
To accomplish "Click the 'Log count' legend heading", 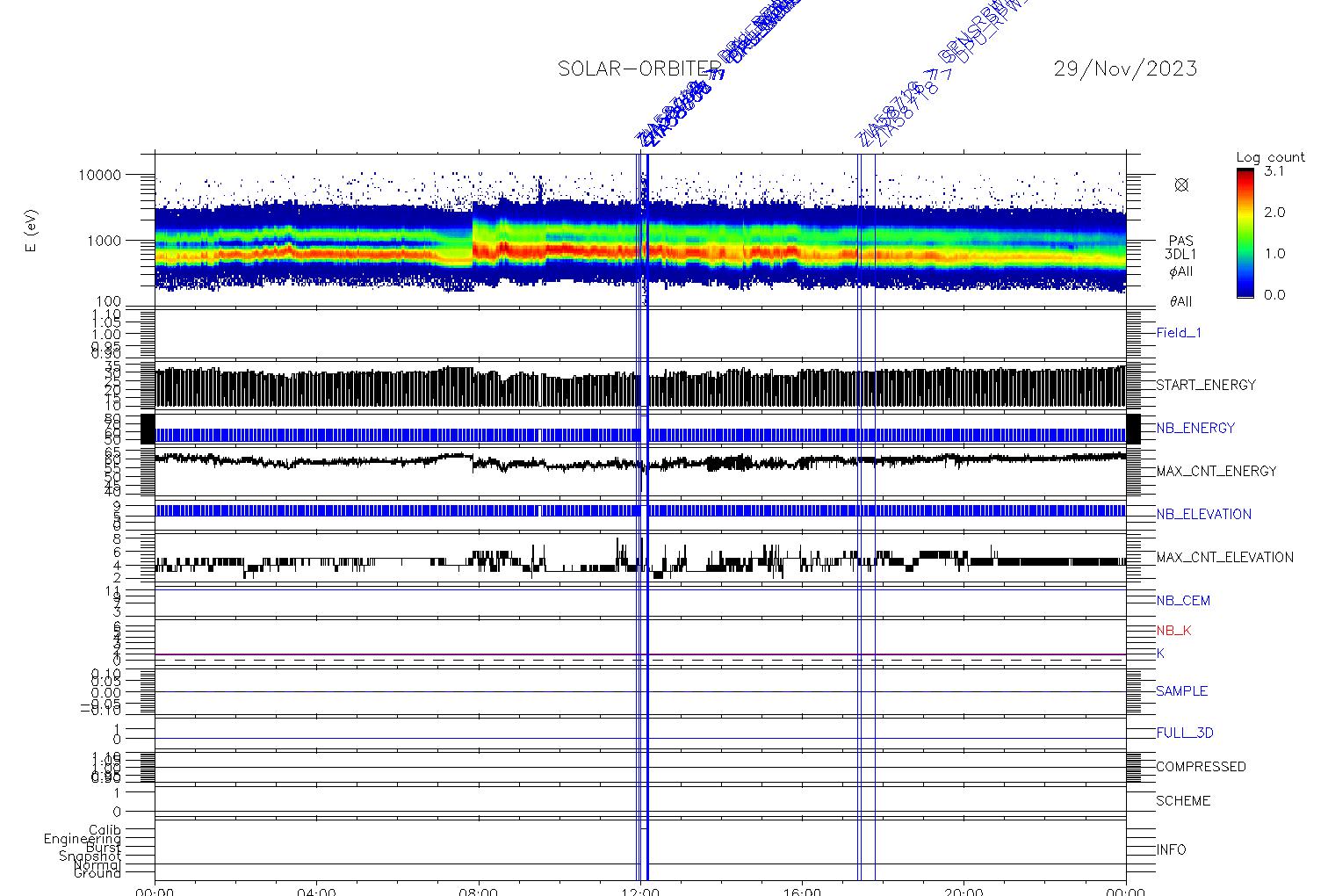I will click(x=1270, y=157).
